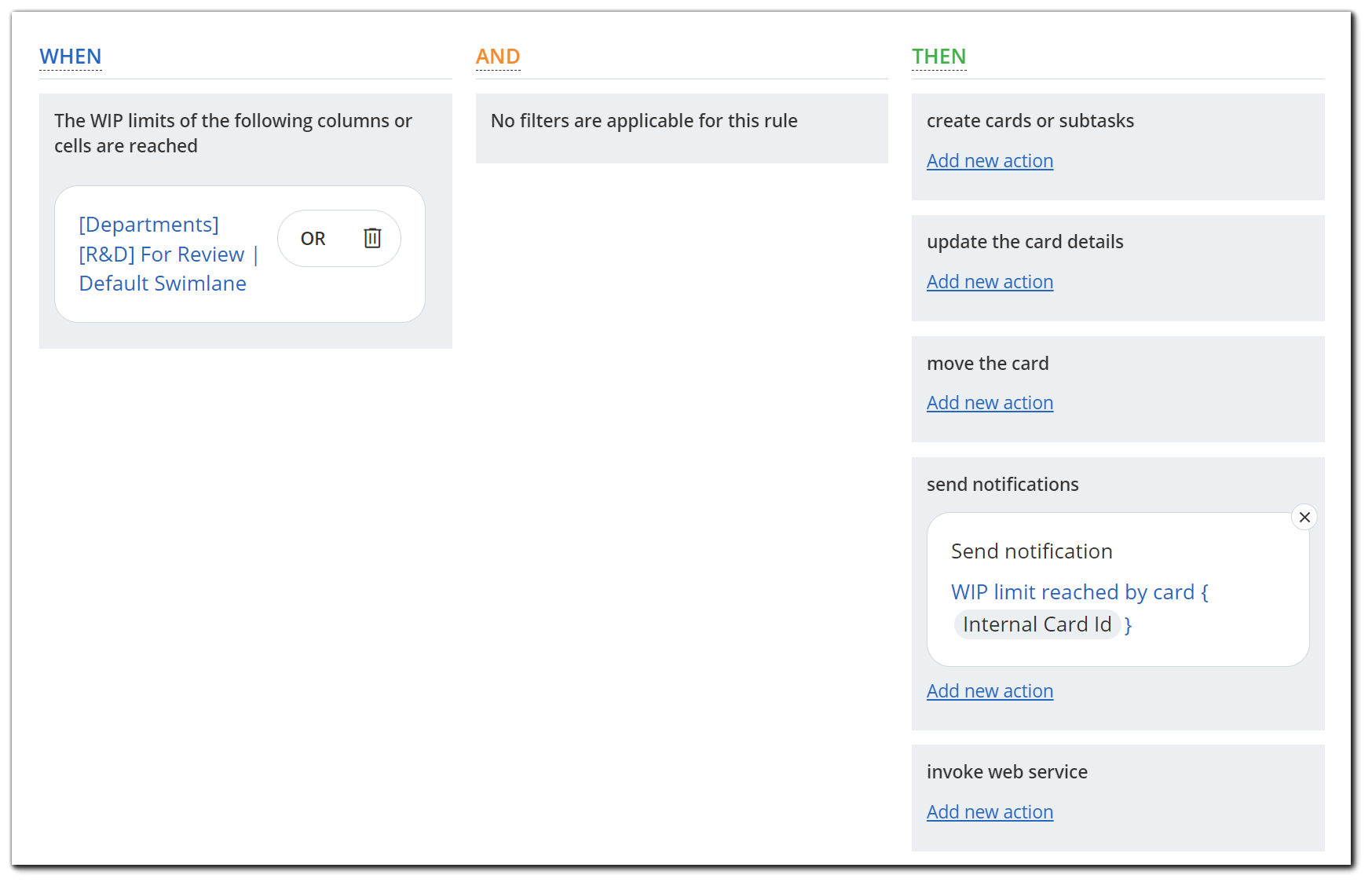Edit the WIP limit reached notification message
The width and height of the screenshot is (1372, 886).
tap(1079, 591)
